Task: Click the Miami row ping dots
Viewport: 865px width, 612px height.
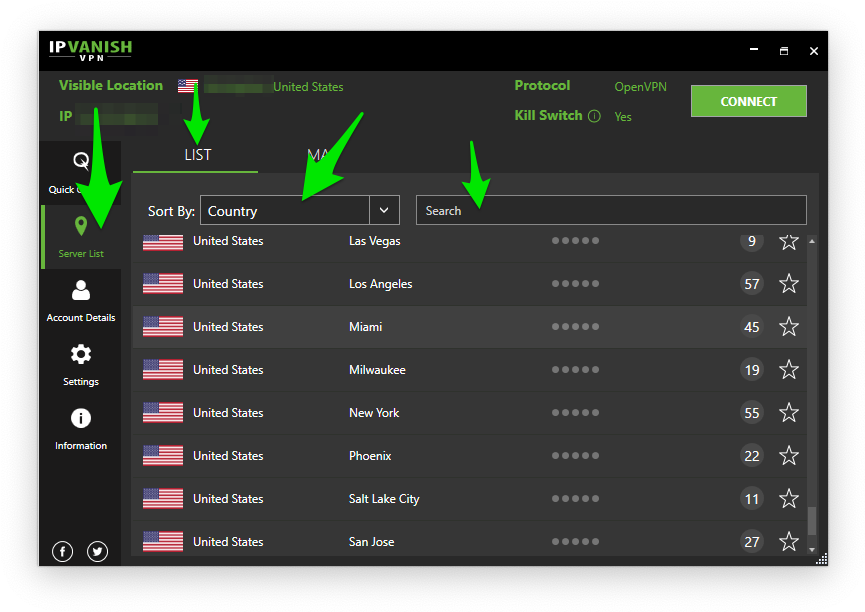Action: [575, 327]
